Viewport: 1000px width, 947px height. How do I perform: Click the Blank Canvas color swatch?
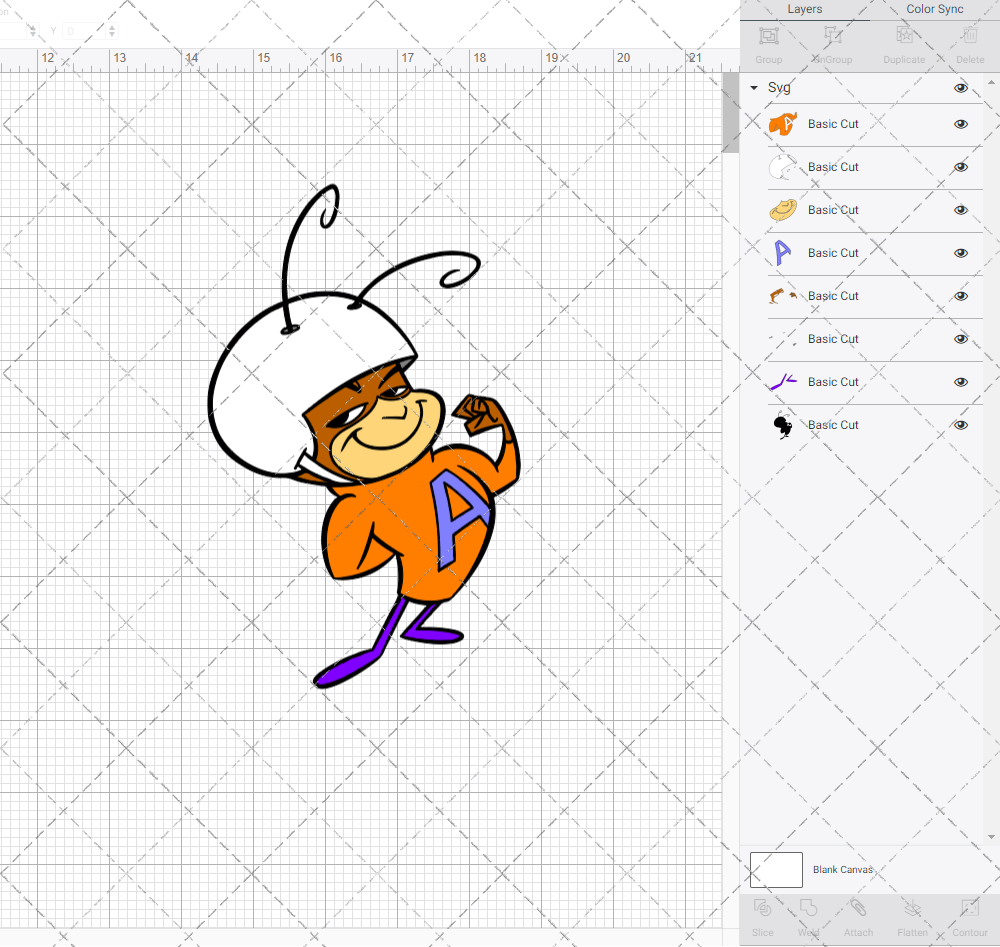[x=776, y=869]
